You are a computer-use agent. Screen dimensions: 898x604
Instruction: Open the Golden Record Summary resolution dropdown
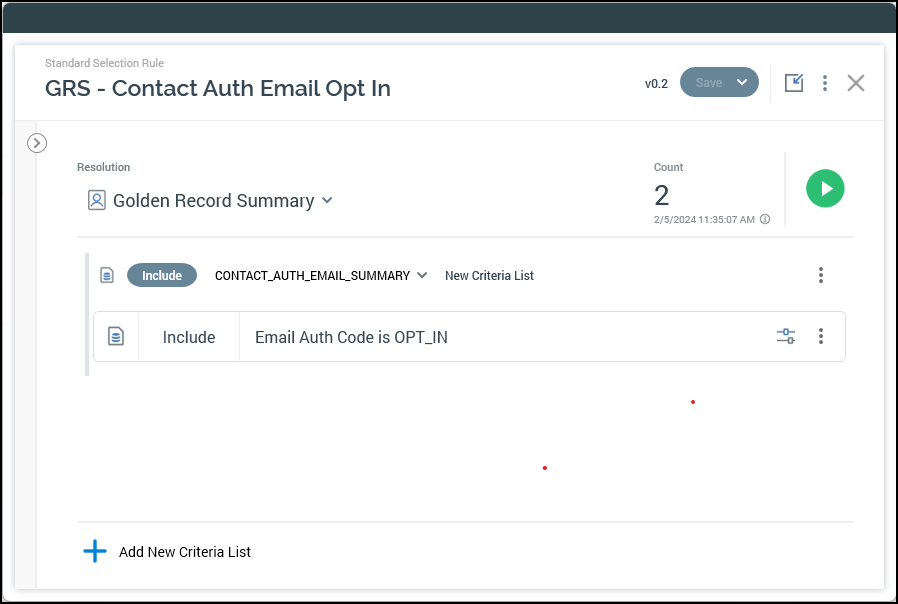click(x=326, y=201)
